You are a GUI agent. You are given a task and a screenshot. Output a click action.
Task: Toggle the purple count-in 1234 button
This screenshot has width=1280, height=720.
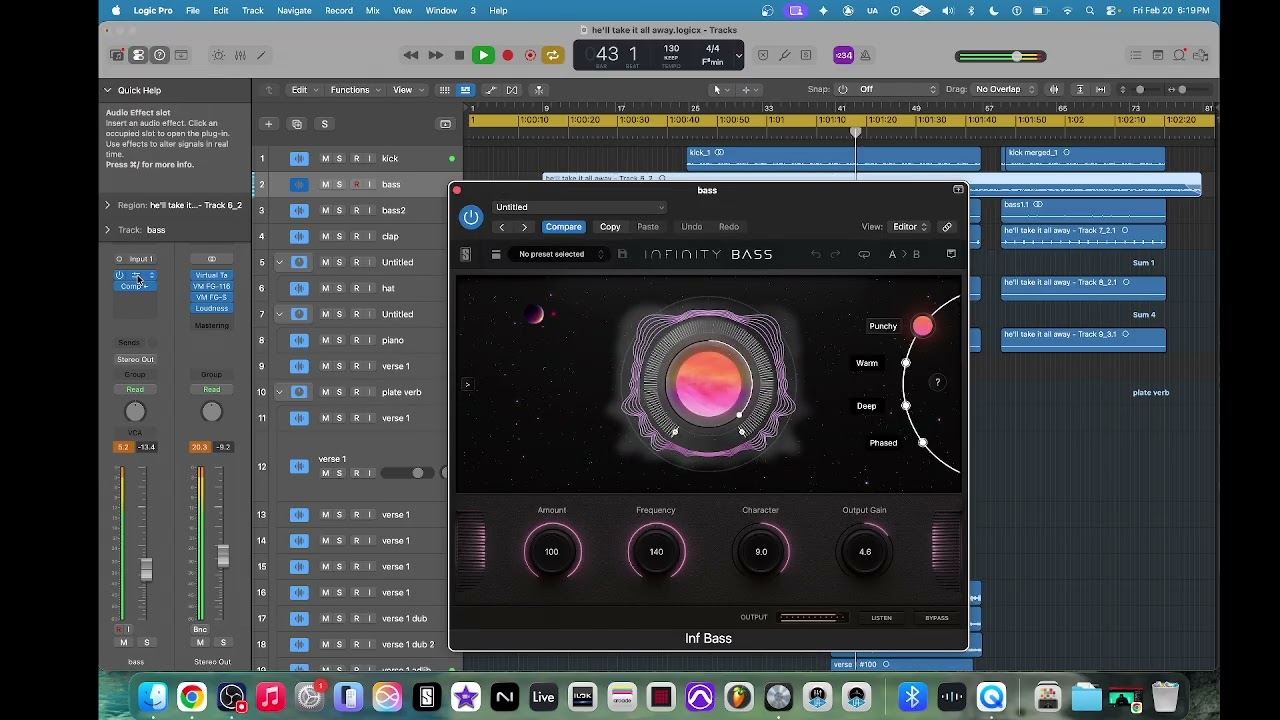[843, 55]
